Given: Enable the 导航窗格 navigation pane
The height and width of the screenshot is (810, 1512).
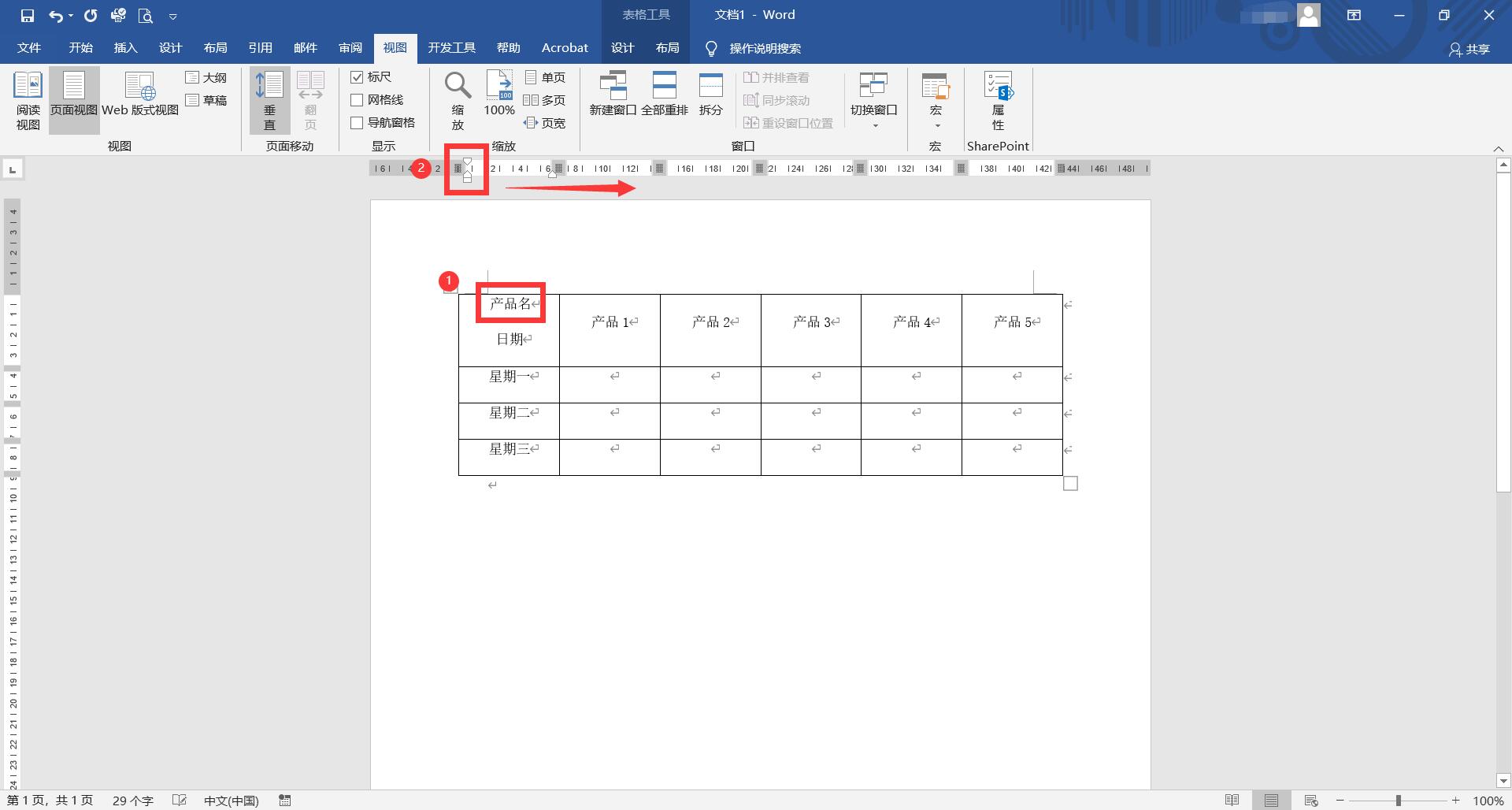Looking at the screenshot, I should (x=357, y=122).
